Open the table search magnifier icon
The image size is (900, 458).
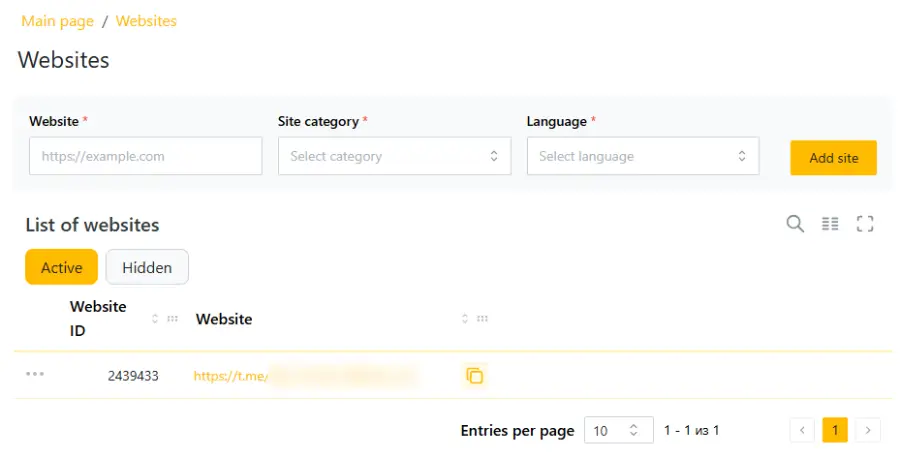795,223
